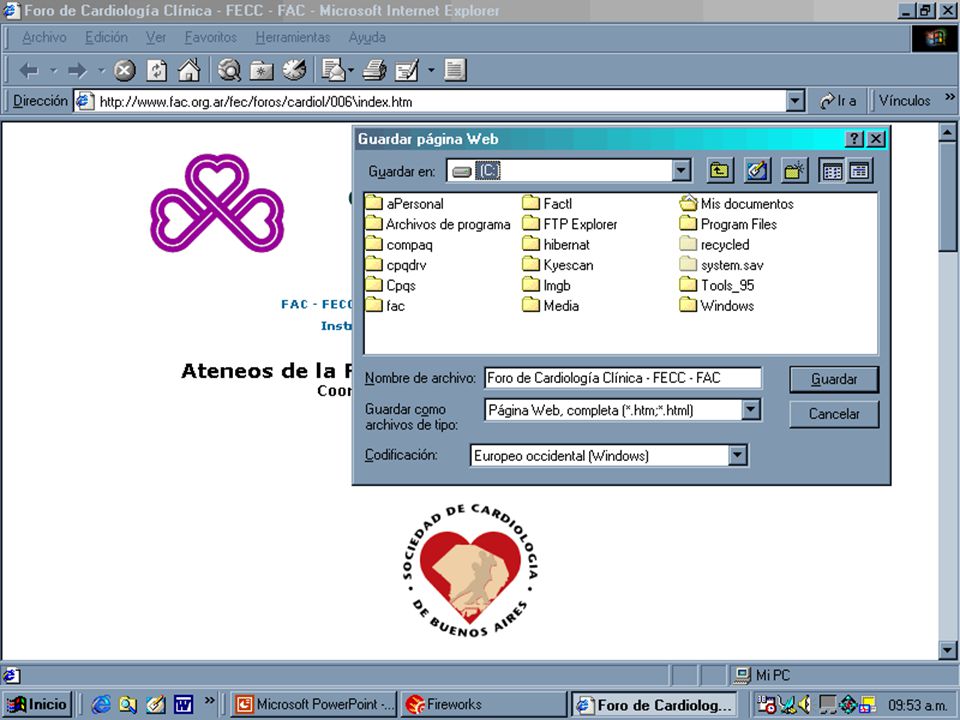The height and width of the screenshot is (720, 960).
Task: Expand the Vínculos toolbar chevron
Action: (x=950, y=97)
